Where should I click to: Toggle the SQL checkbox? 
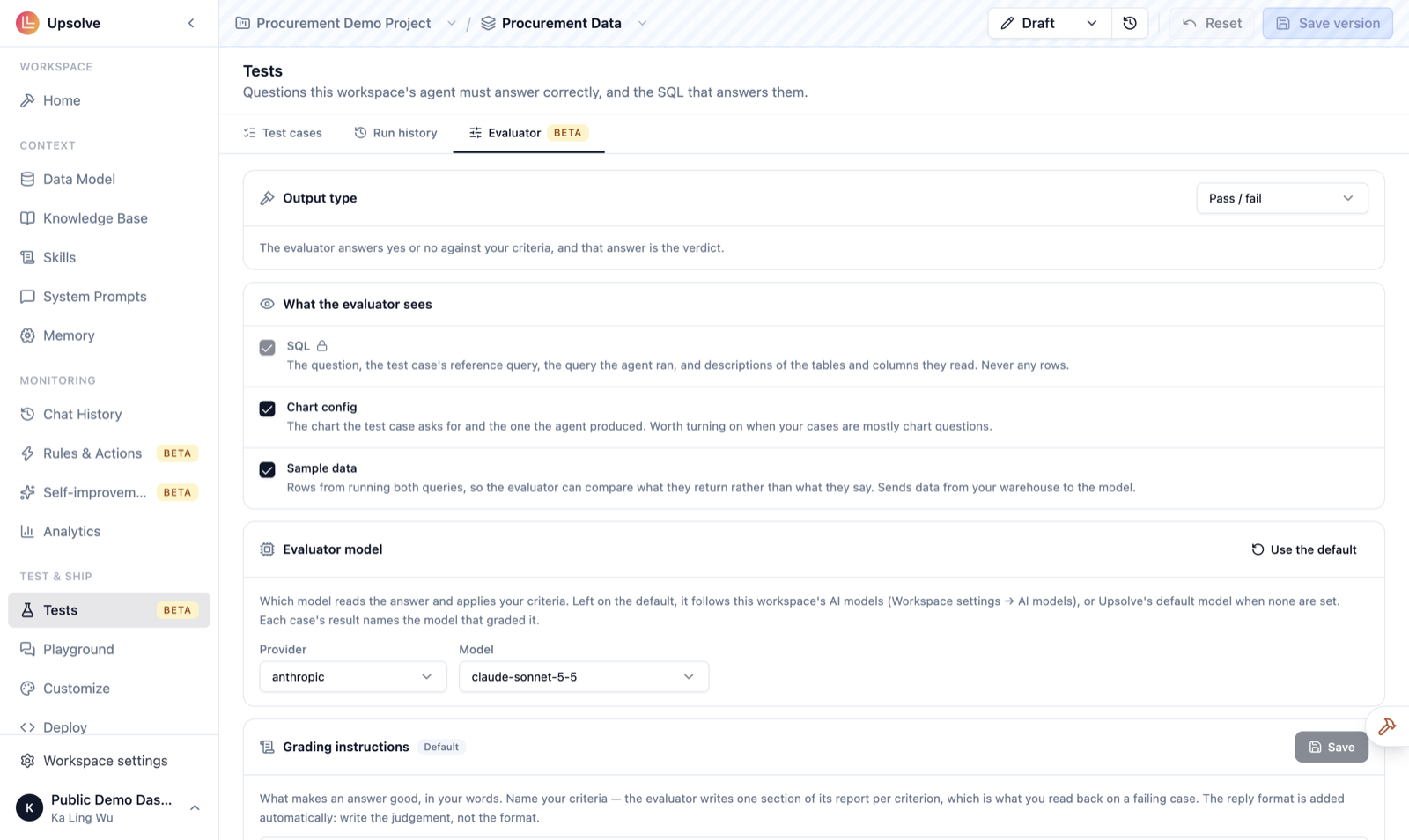(x=267, y=348)
